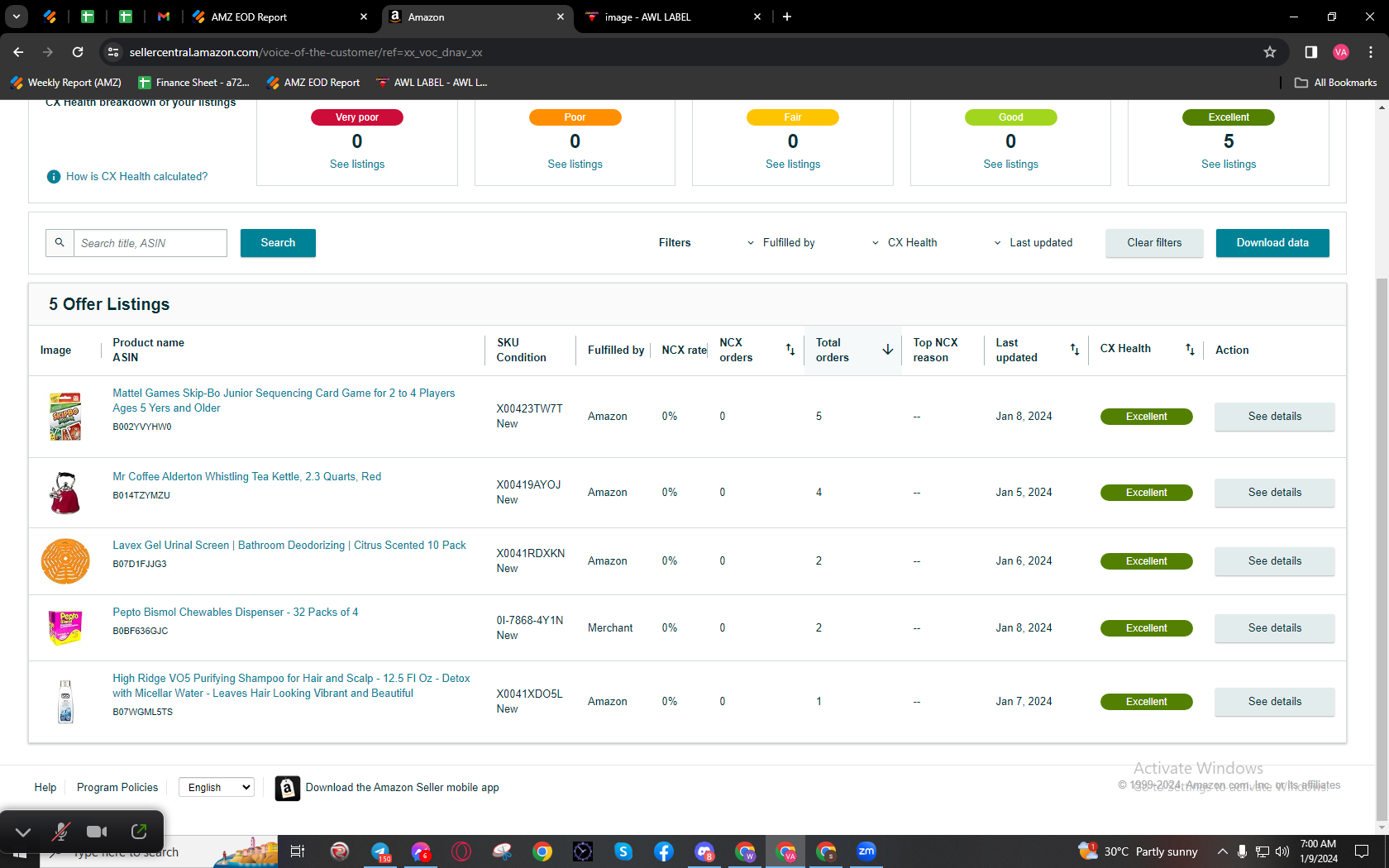
Task: Sort listings by Last updated arrows
Action: tap(1075, 350)
